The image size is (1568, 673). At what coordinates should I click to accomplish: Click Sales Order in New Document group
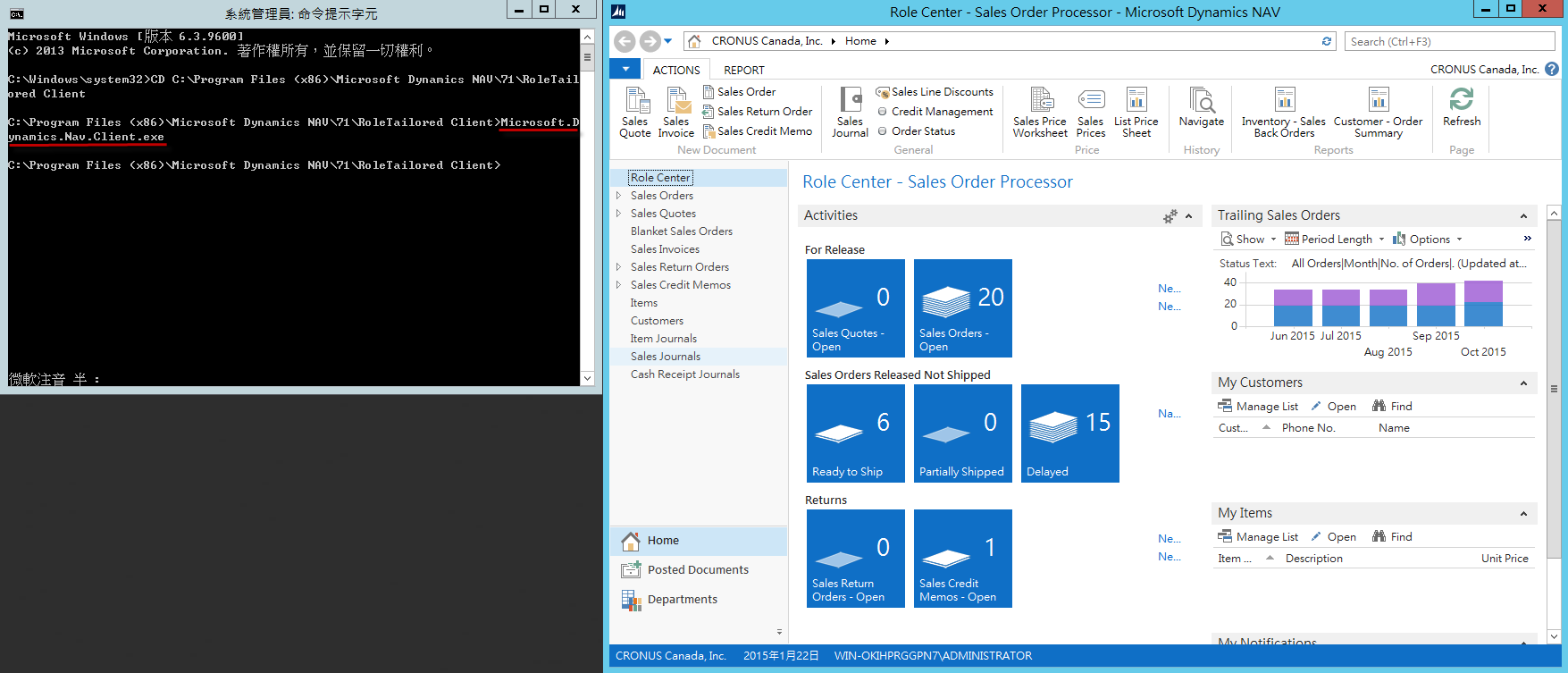(739, 91)
